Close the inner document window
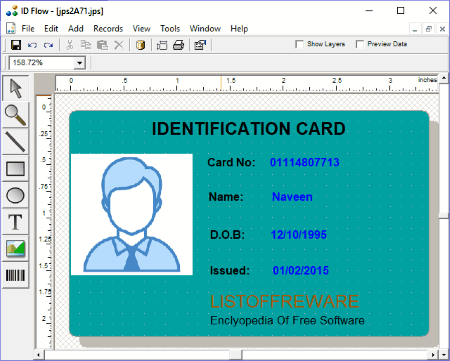 (442, 29)
